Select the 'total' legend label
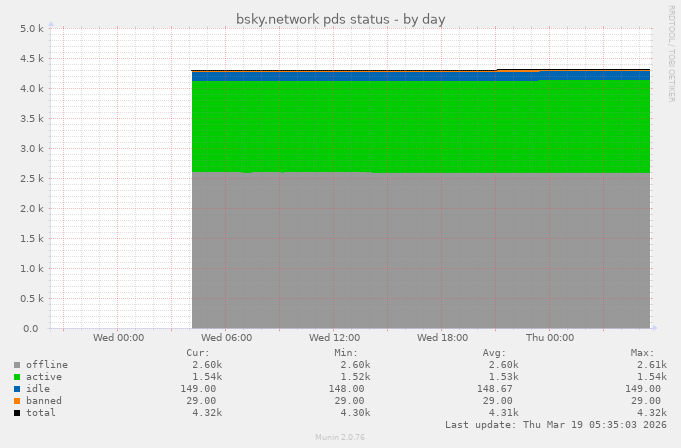Screen dimensions: 681x448 pyautogui.click(x=41, y=412)
